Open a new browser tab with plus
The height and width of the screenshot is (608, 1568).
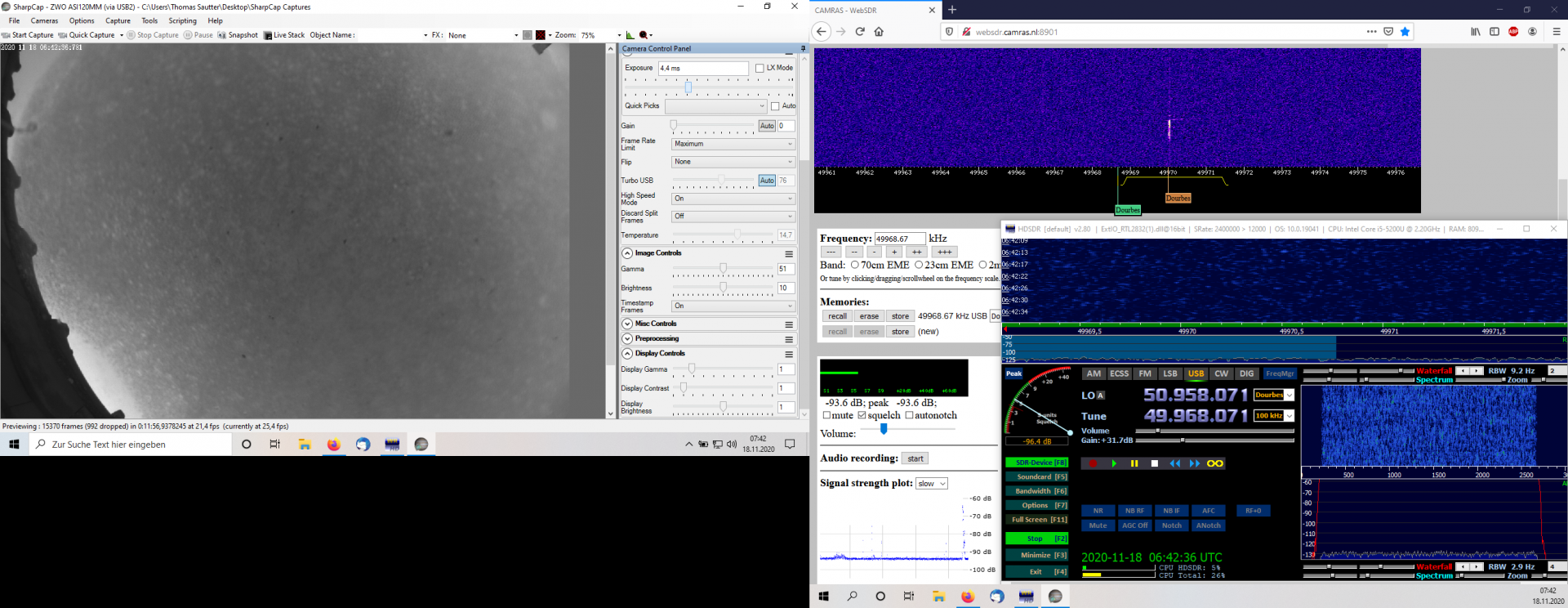[951, 10]
